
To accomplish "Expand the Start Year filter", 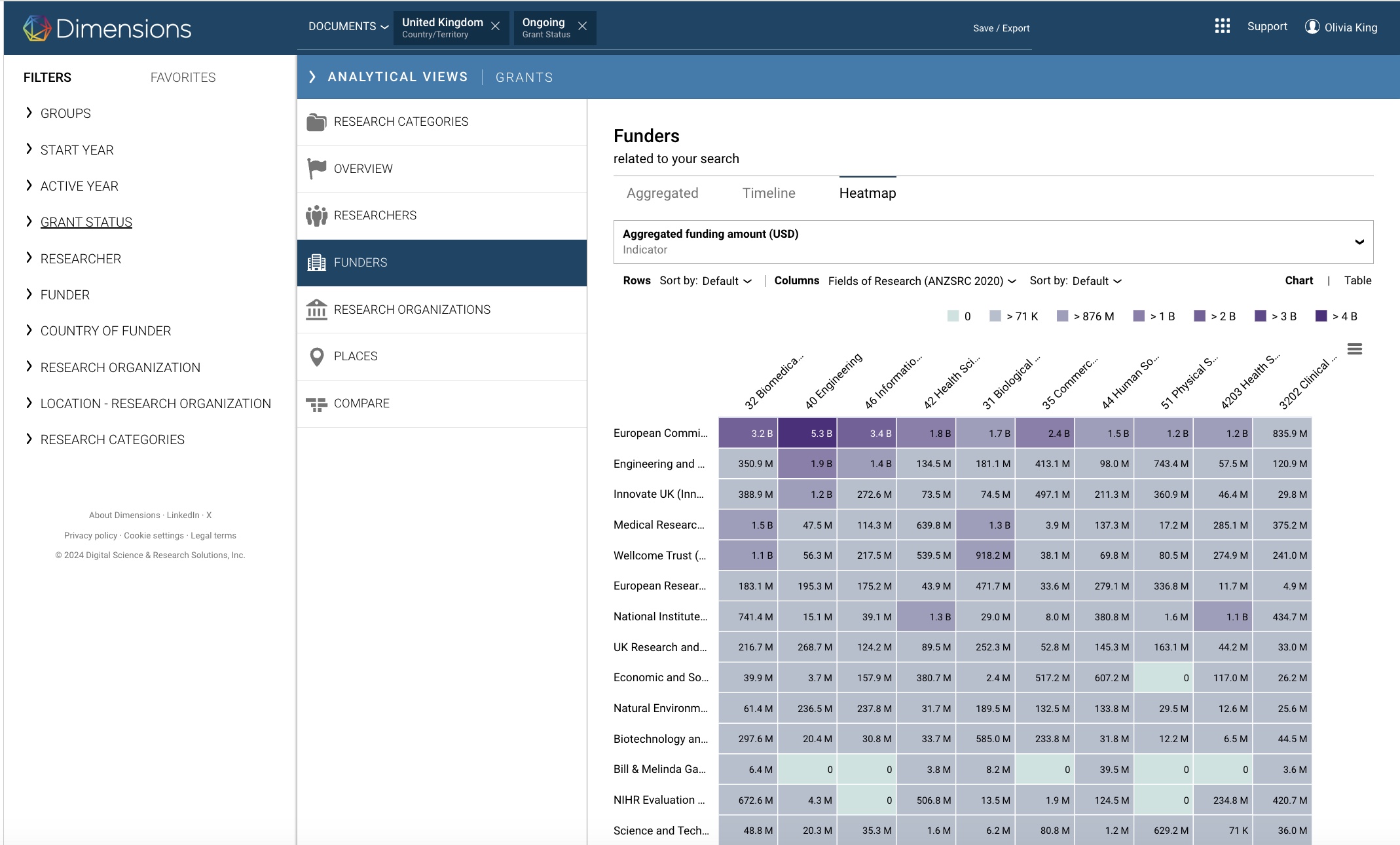I will coord(29,149).
